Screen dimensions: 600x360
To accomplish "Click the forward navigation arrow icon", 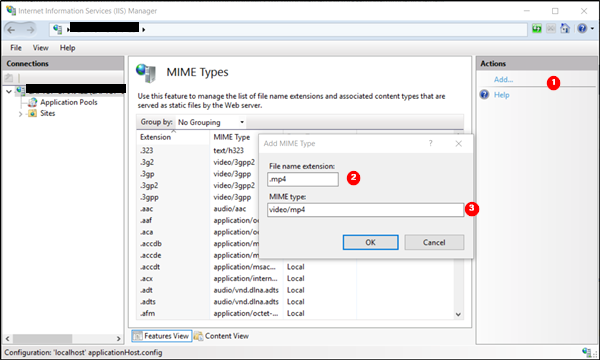I will [30, 29].
